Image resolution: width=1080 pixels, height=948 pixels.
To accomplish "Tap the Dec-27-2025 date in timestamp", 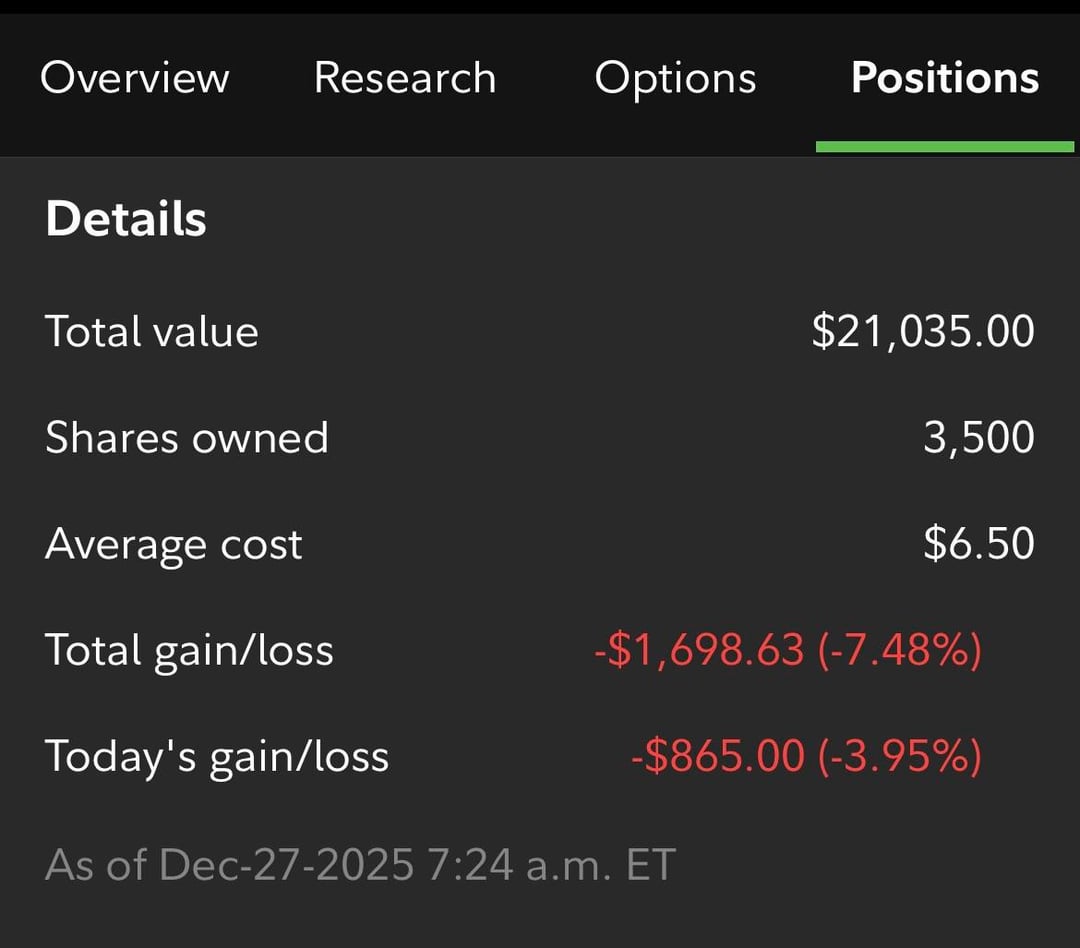I will [x=286, y=864].
